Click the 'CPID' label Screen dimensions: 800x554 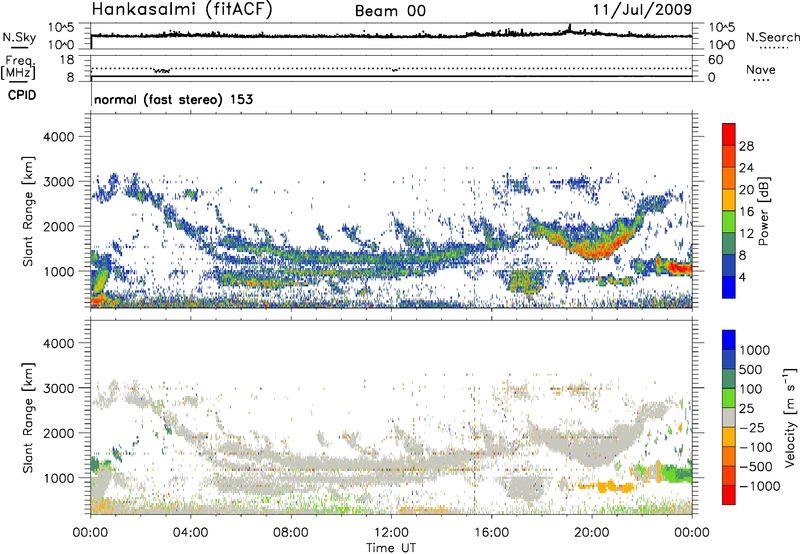[22, 95]
